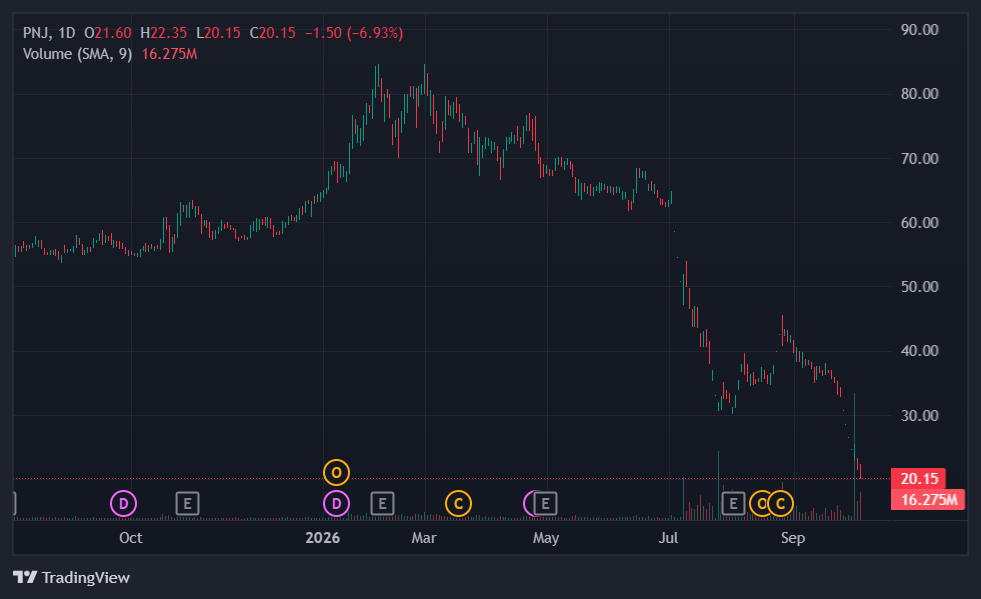Click the E earnings marker after Jul

(733, 503)
